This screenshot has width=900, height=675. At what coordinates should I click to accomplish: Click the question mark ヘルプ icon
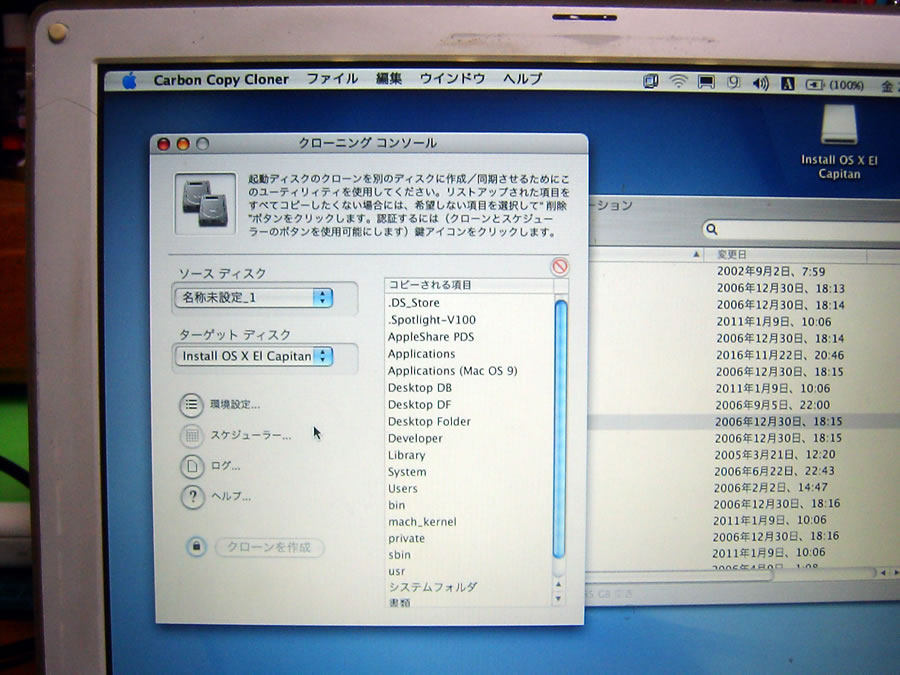(x=193, y=497)
